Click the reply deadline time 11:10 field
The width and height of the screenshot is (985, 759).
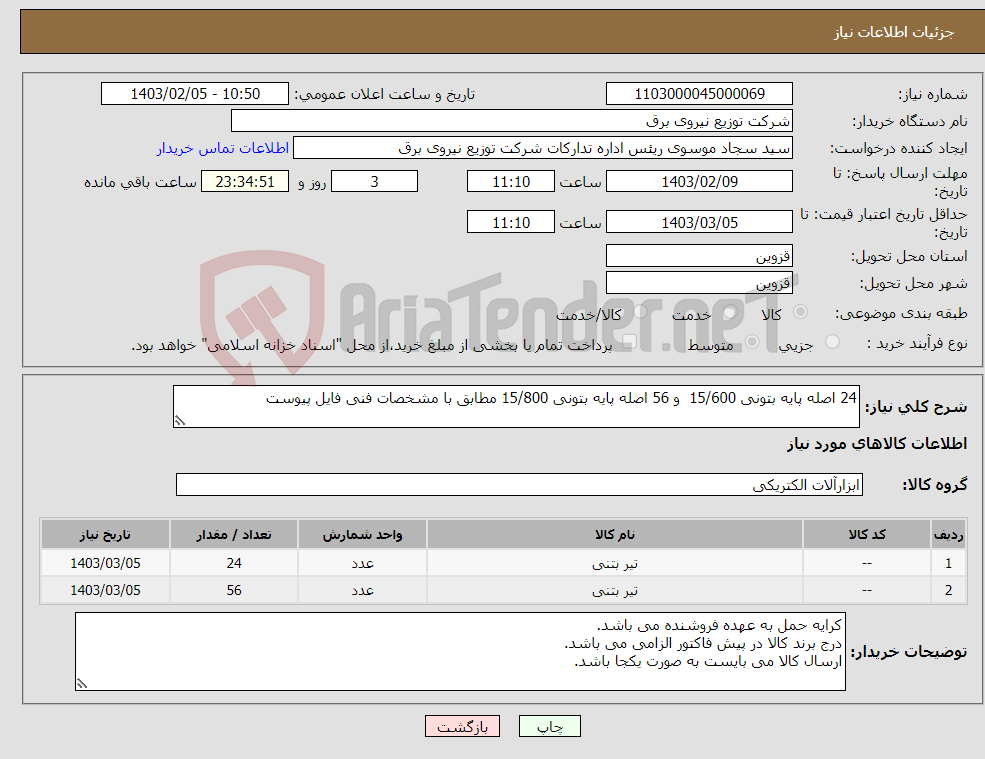(511, 182)
